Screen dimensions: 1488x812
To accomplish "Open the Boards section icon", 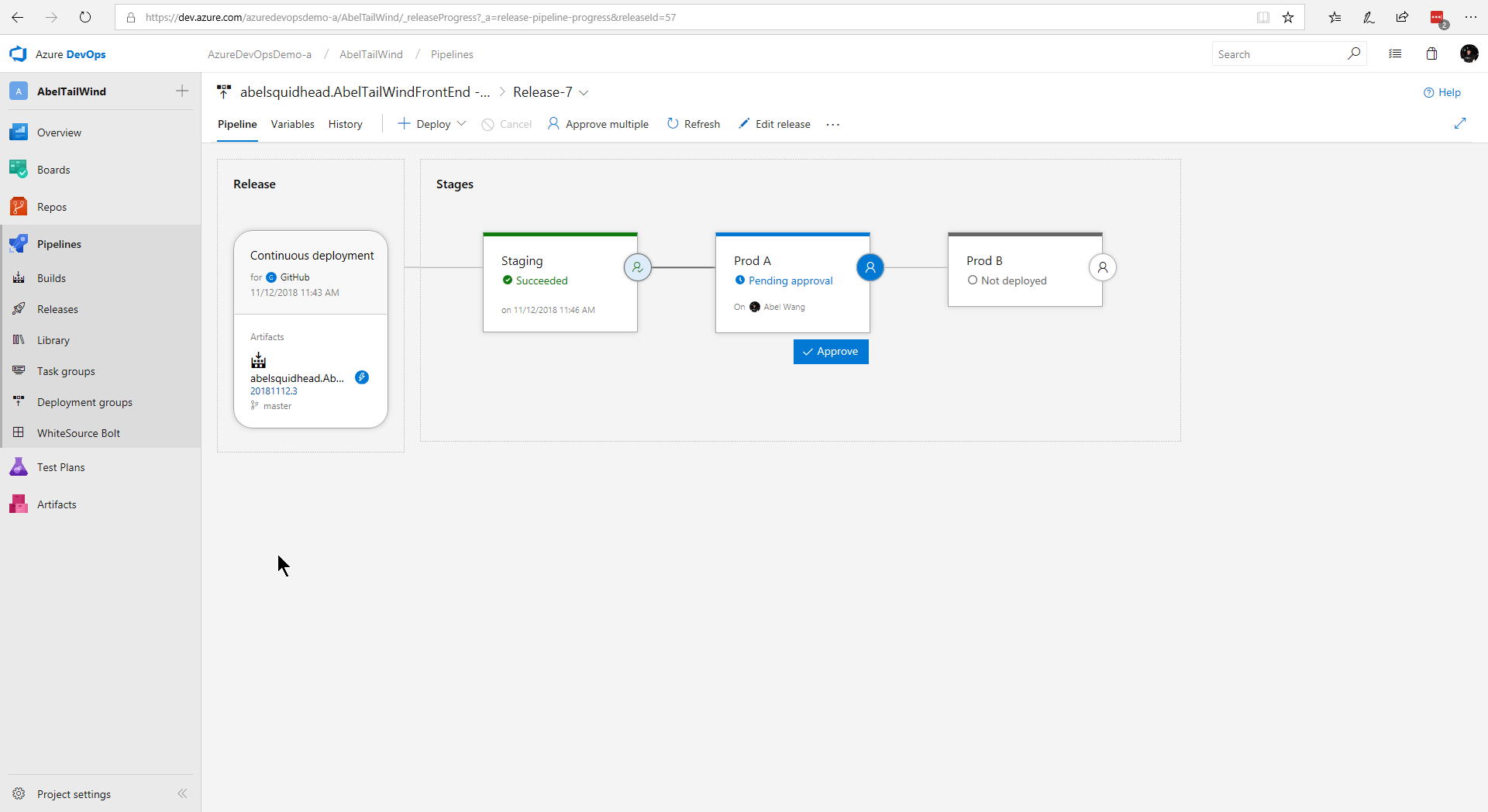I will pyautogui.click(x=19, y=170).
